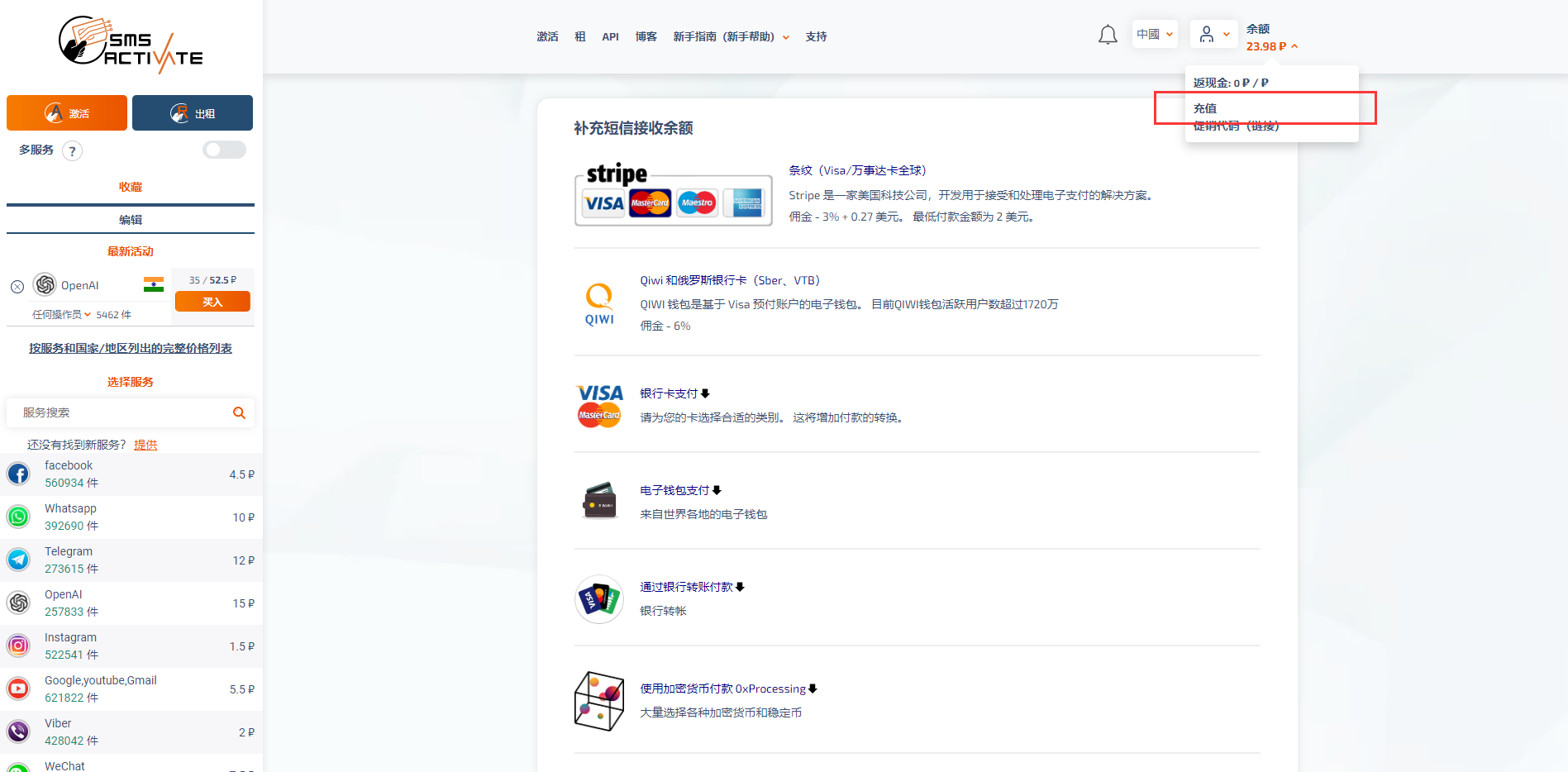Toggle the 多服务 multi-service switch
This screenshot has width=1568, height=772.
tap(224, 150)
